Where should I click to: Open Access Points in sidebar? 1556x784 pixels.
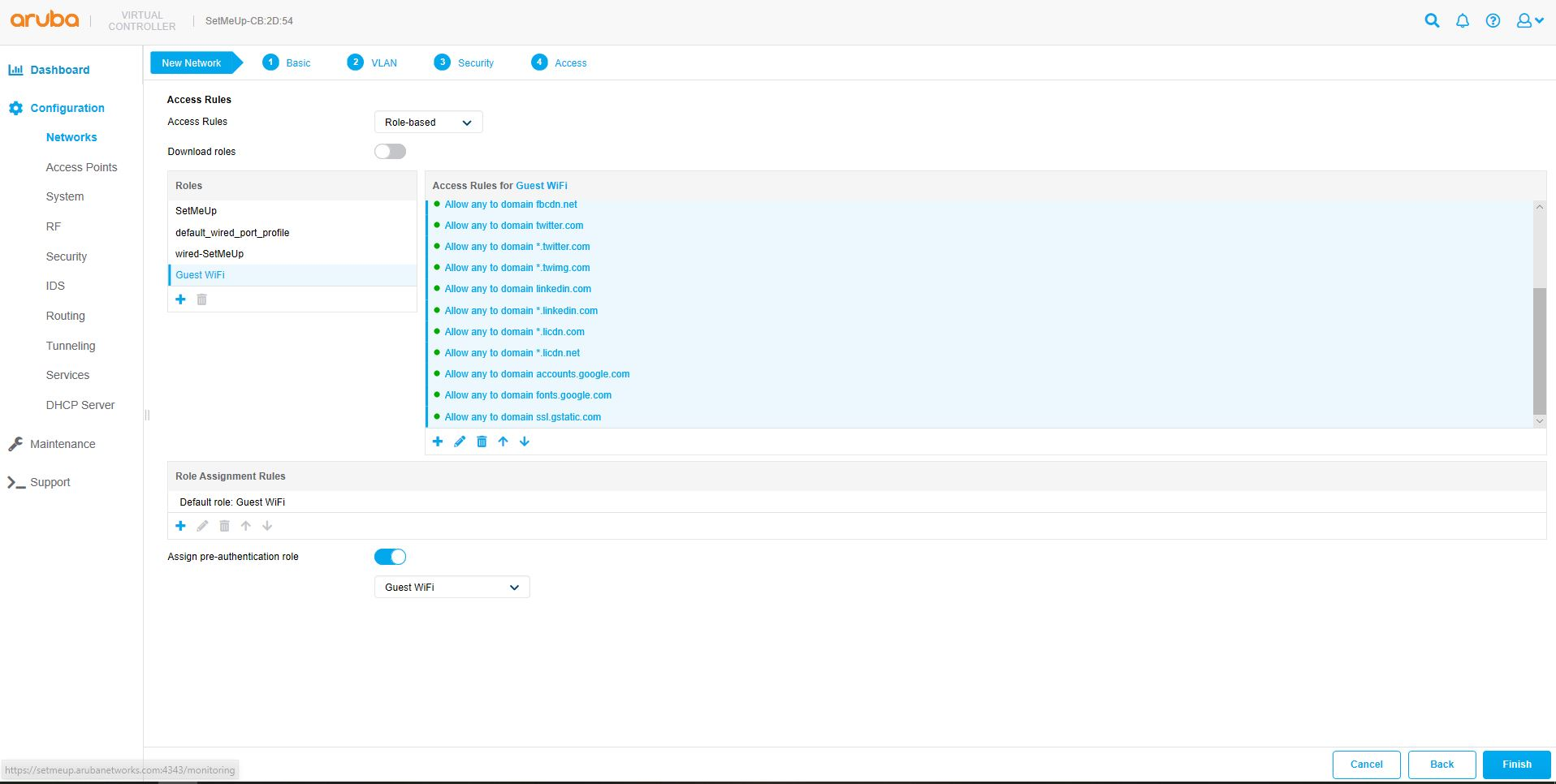tap(81, 167)
